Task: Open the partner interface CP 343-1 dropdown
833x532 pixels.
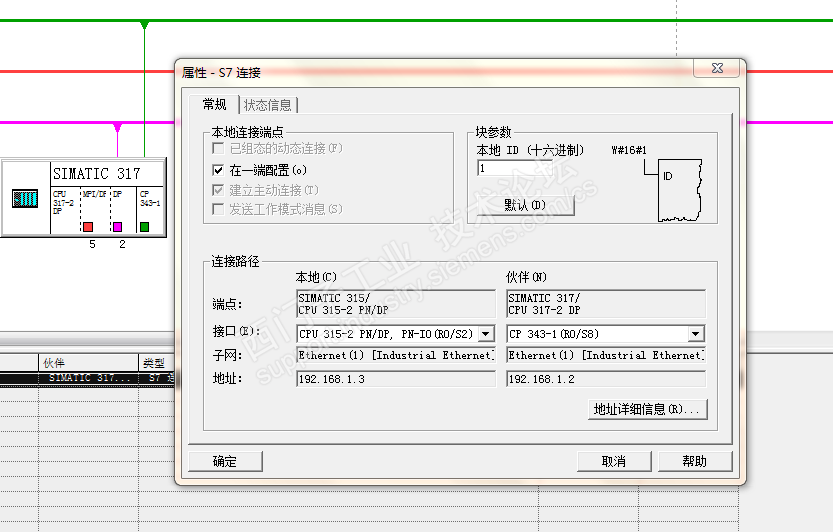Action: point(695,334)
